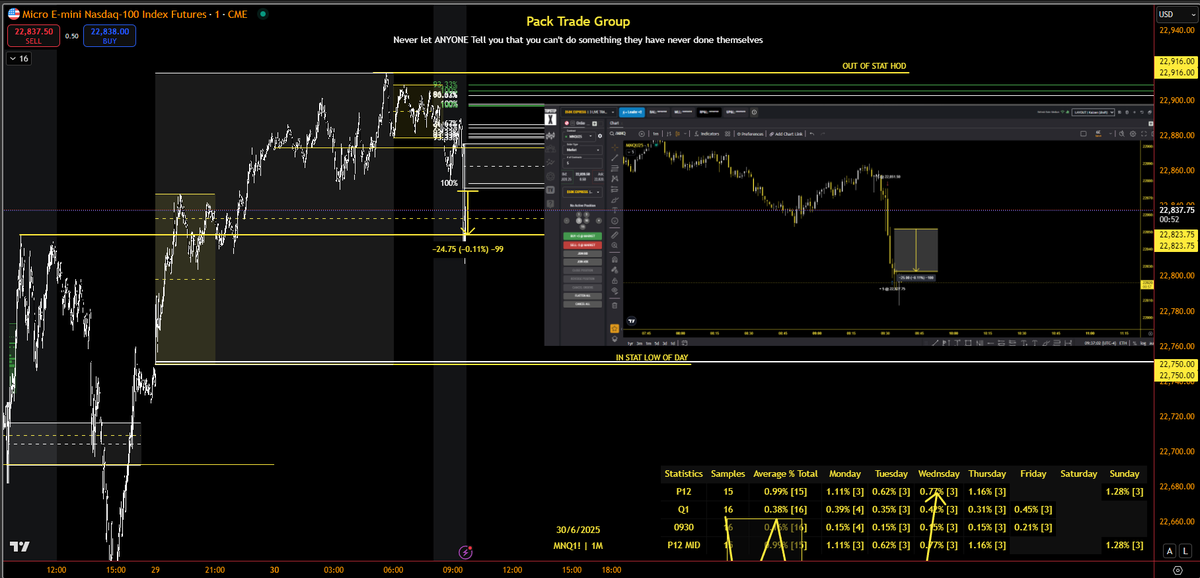The height and width of the screenshot is (578, 1200).
Task: Click the Q1 row label in statistics table
Action: [685, 509]
